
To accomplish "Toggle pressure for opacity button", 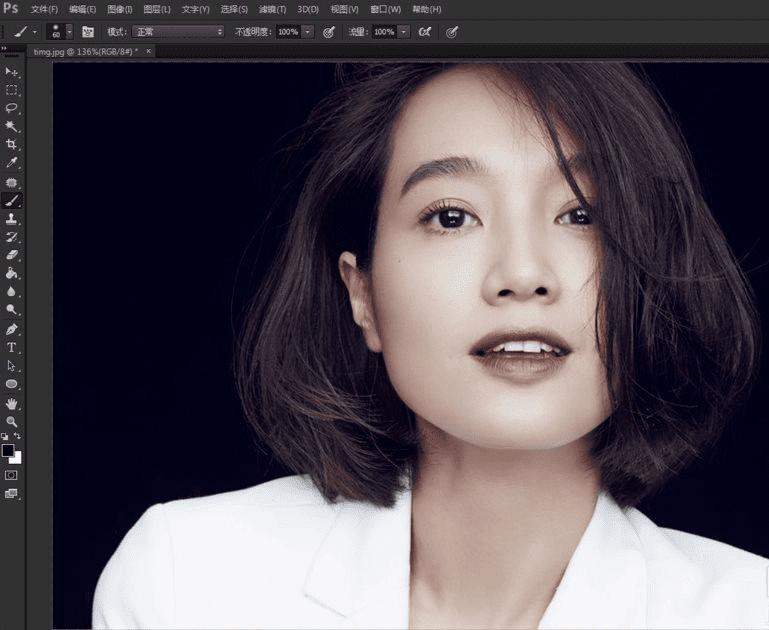I will [328, 32].
